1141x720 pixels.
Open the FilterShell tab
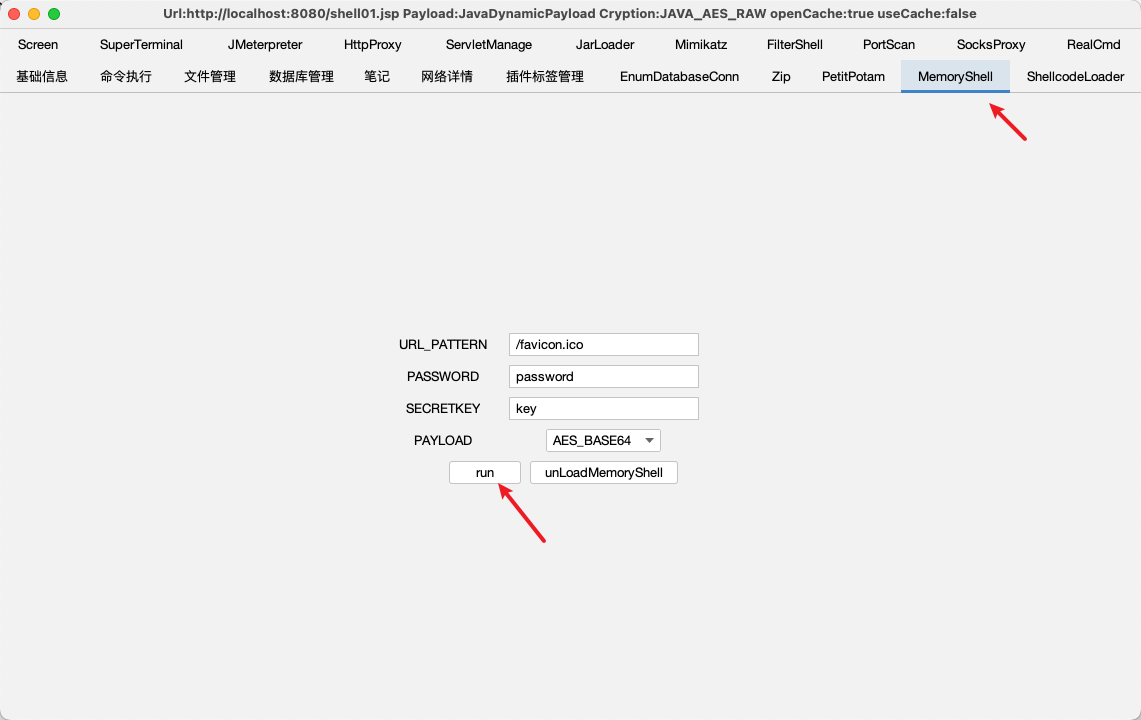(795, 45)
